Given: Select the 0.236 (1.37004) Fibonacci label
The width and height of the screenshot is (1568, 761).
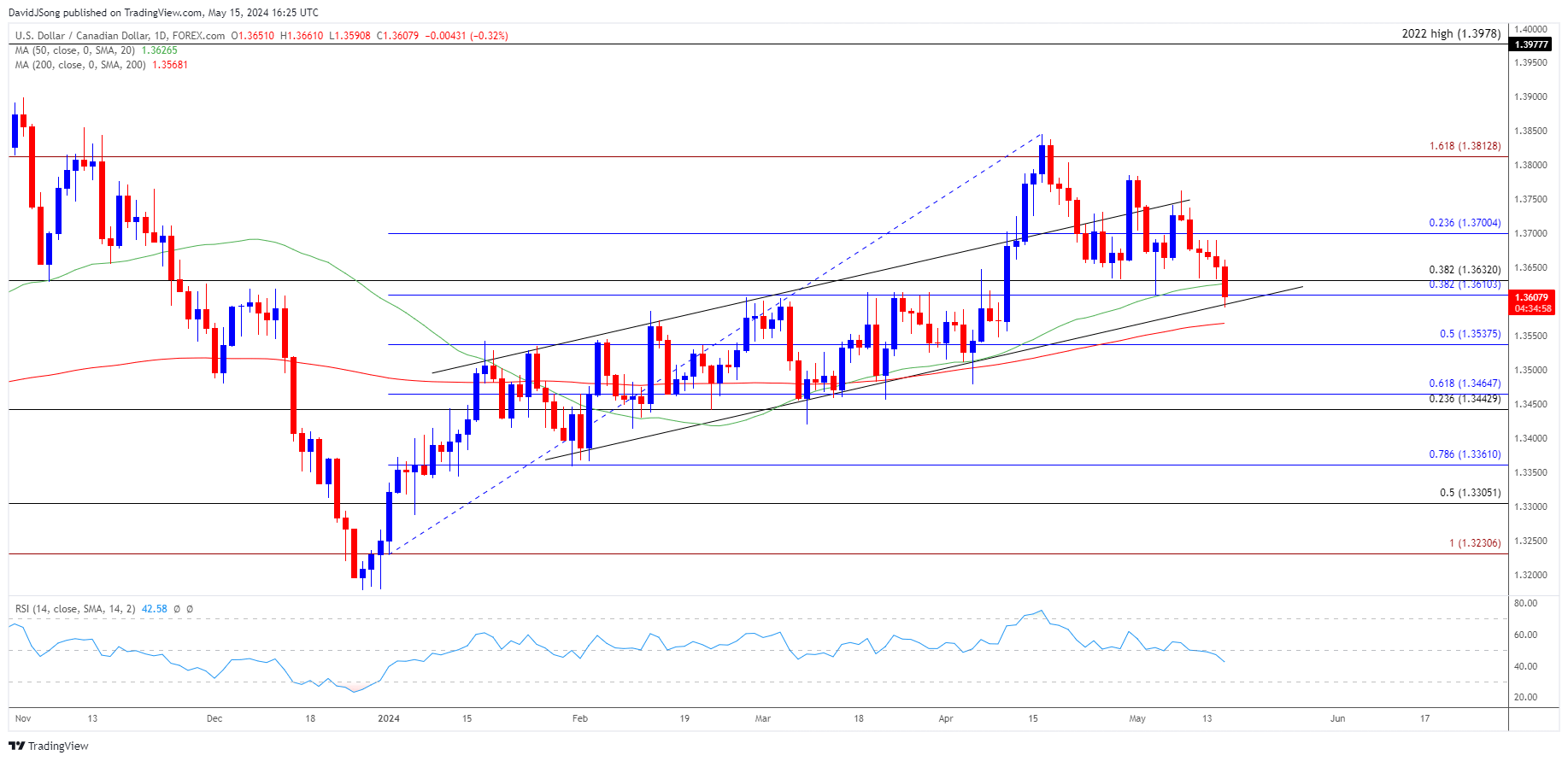Looking at the screenshot, I should [x=1465, y=223].
